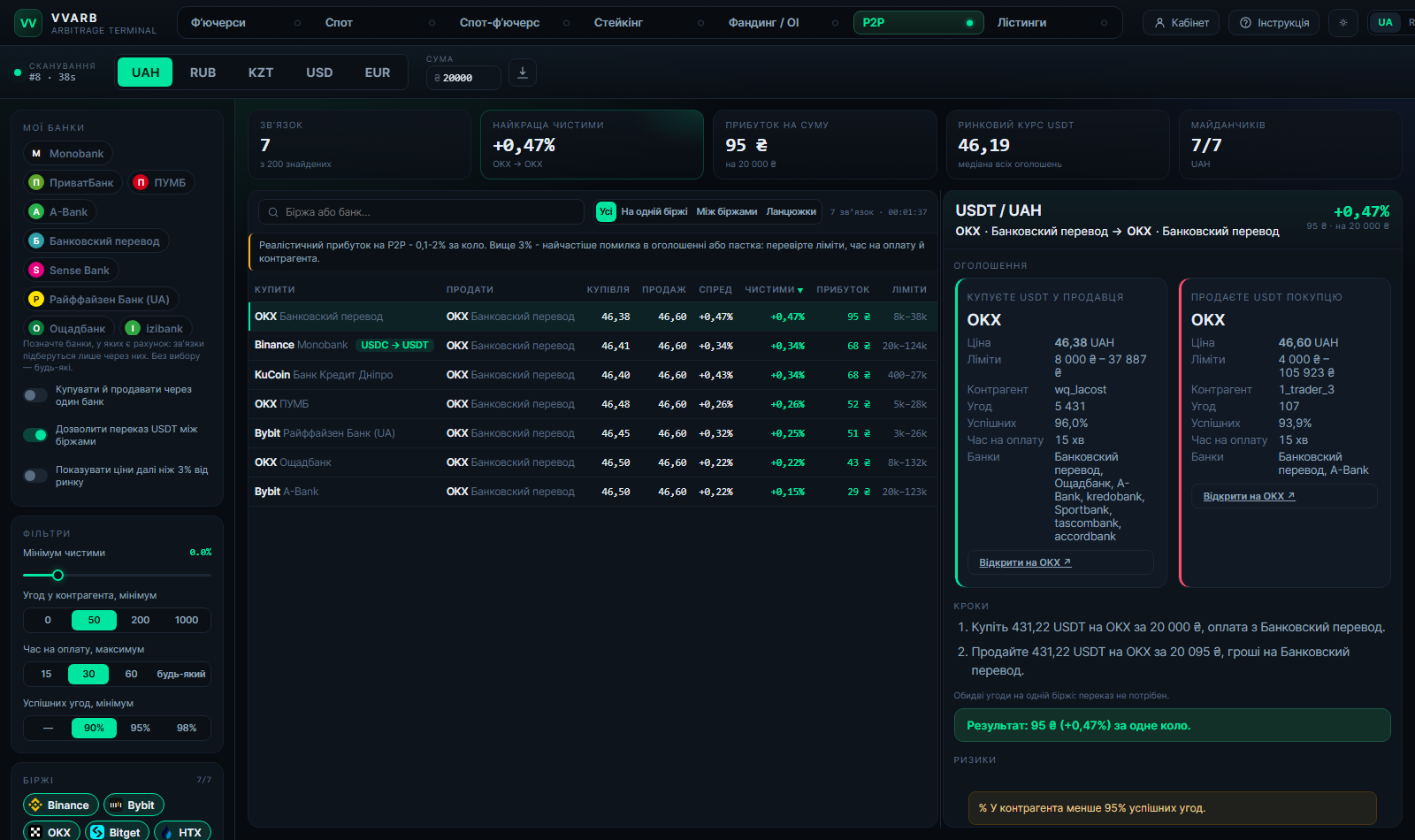This screenshot has width=1415, height=840.
Task: Select the Bybit A-Bank table row
Action: [x=593, y=492]
